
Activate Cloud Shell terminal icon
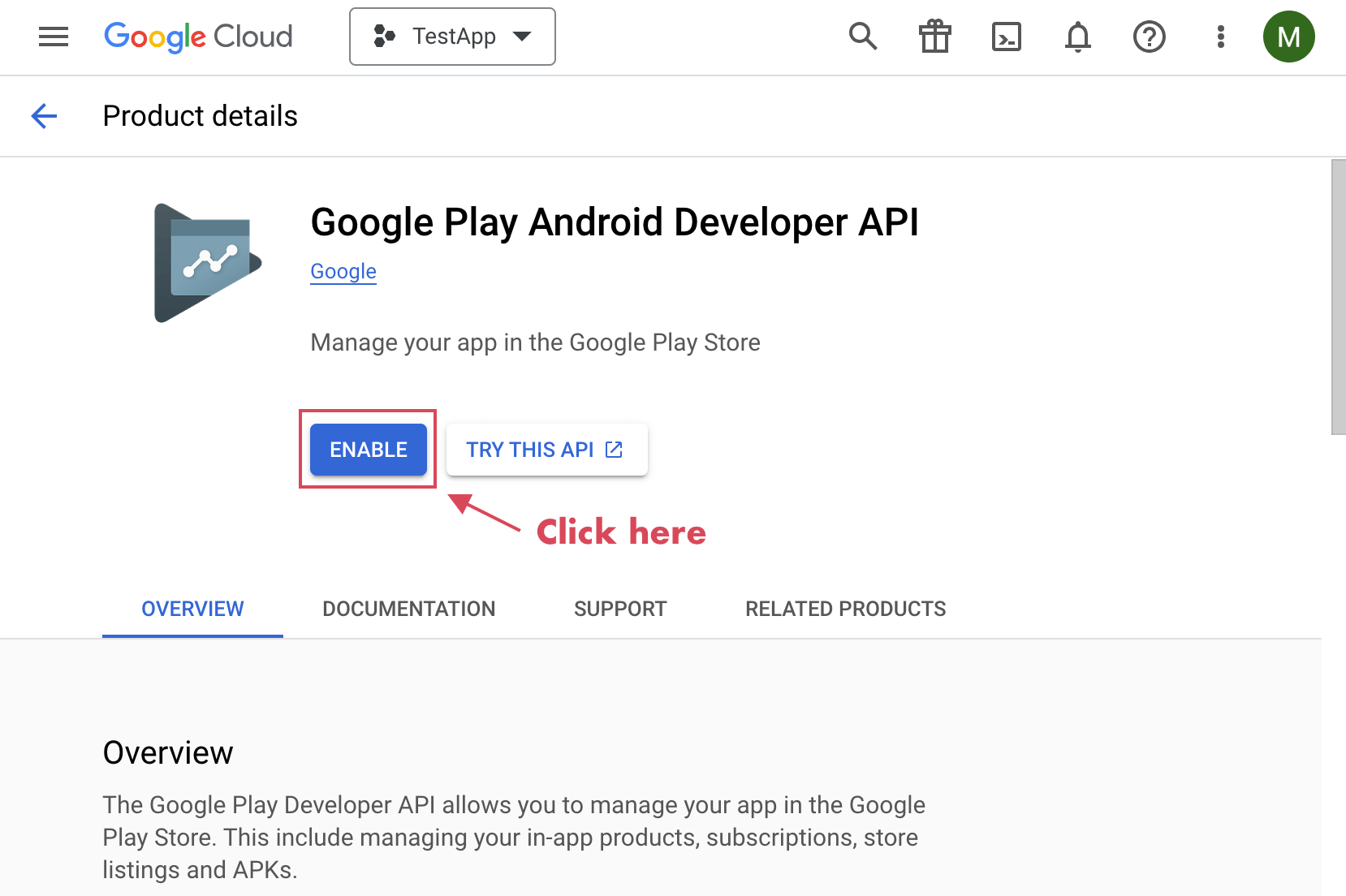pyautogui.click(x=1006, y=37)
